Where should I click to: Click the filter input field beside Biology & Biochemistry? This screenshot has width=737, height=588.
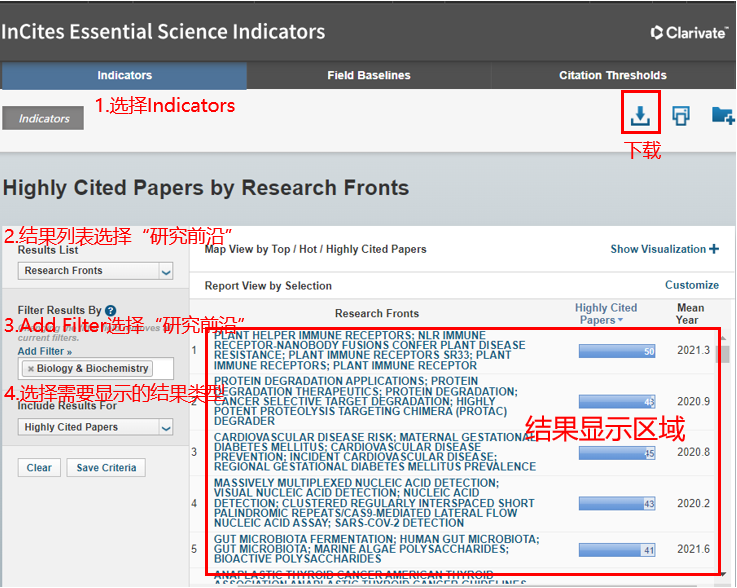pyautogui.click(x=162, y=368)
